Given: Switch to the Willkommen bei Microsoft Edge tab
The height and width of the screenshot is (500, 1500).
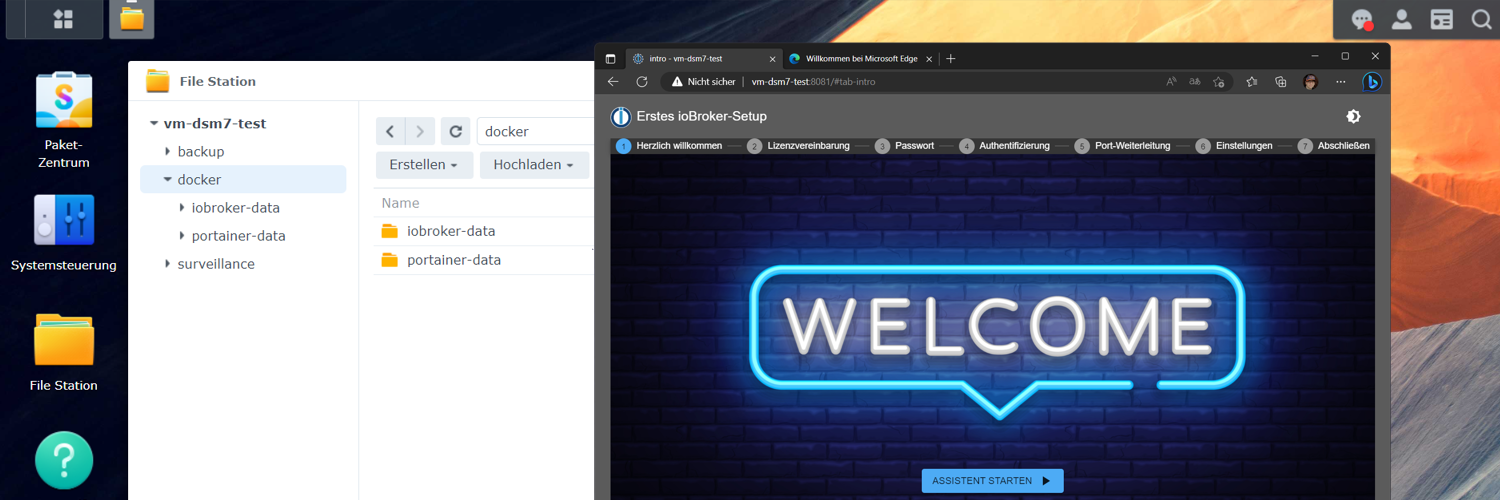Looking at the screenshot, I should pyautogui.click(x=861, y=58).
